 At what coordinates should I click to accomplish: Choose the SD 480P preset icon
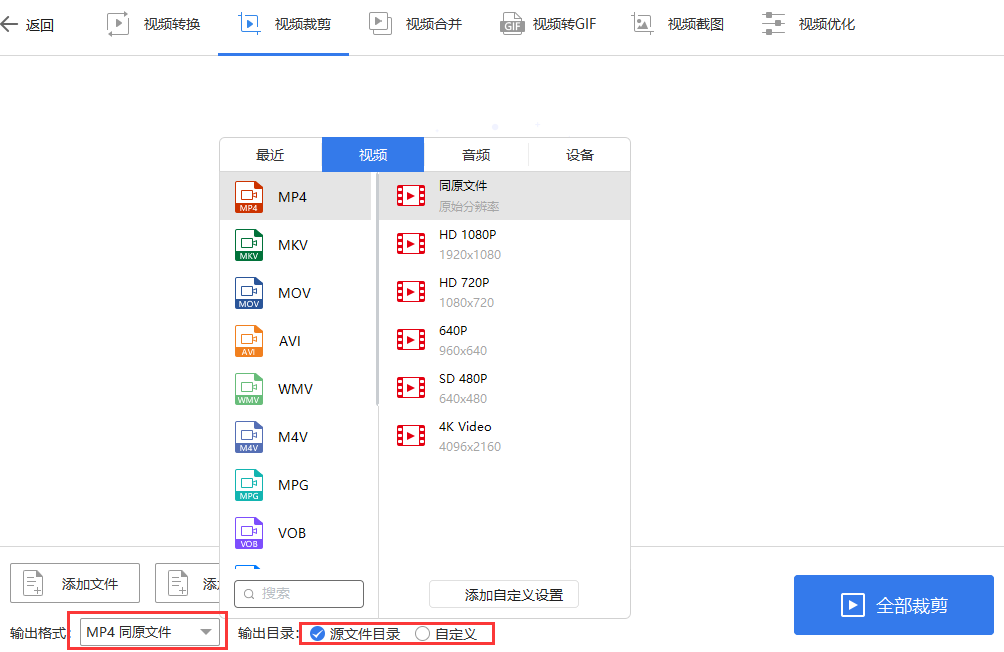pyautogui.click(x=410, y=387)
